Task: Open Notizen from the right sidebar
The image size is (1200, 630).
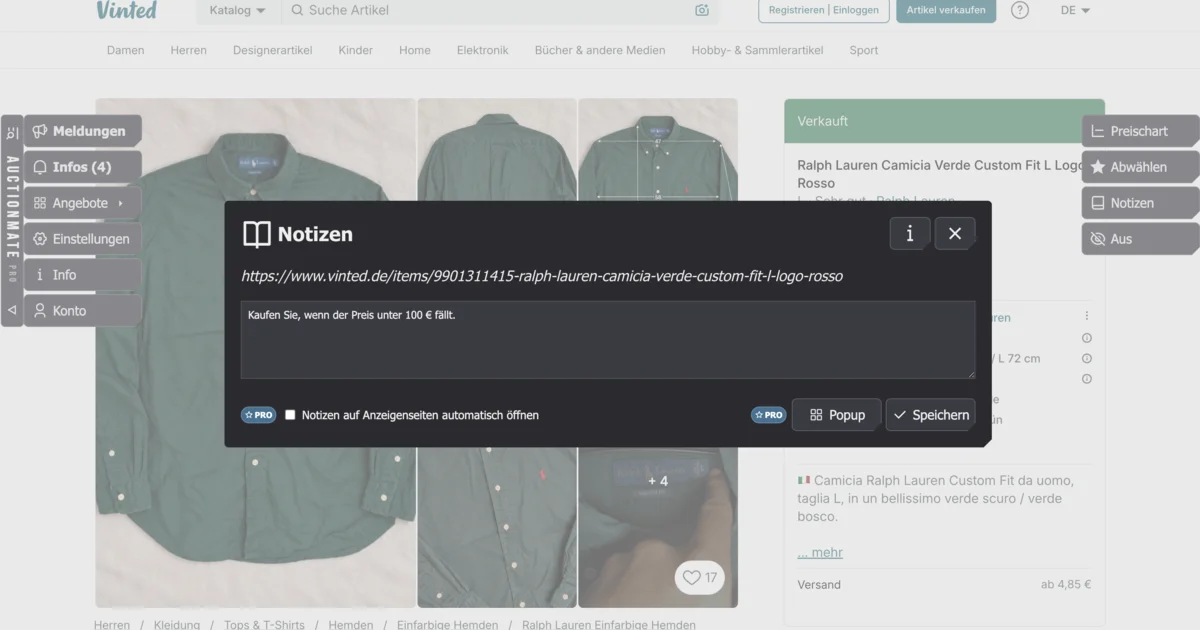Action: point(1140,203)
